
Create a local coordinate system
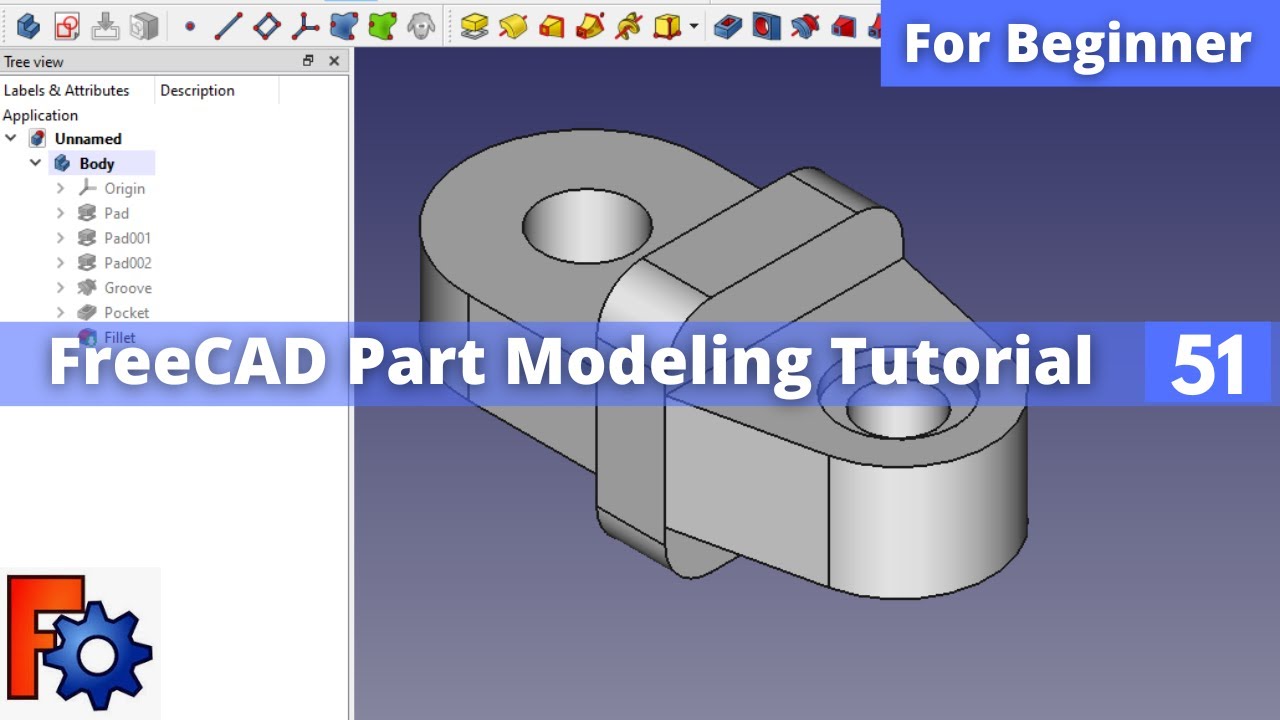point(305,26)
